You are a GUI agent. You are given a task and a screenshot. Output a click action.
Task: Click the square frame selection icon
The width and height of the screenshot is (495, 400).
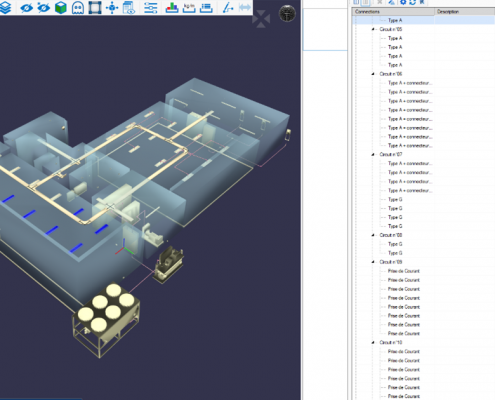click(95, 8)
